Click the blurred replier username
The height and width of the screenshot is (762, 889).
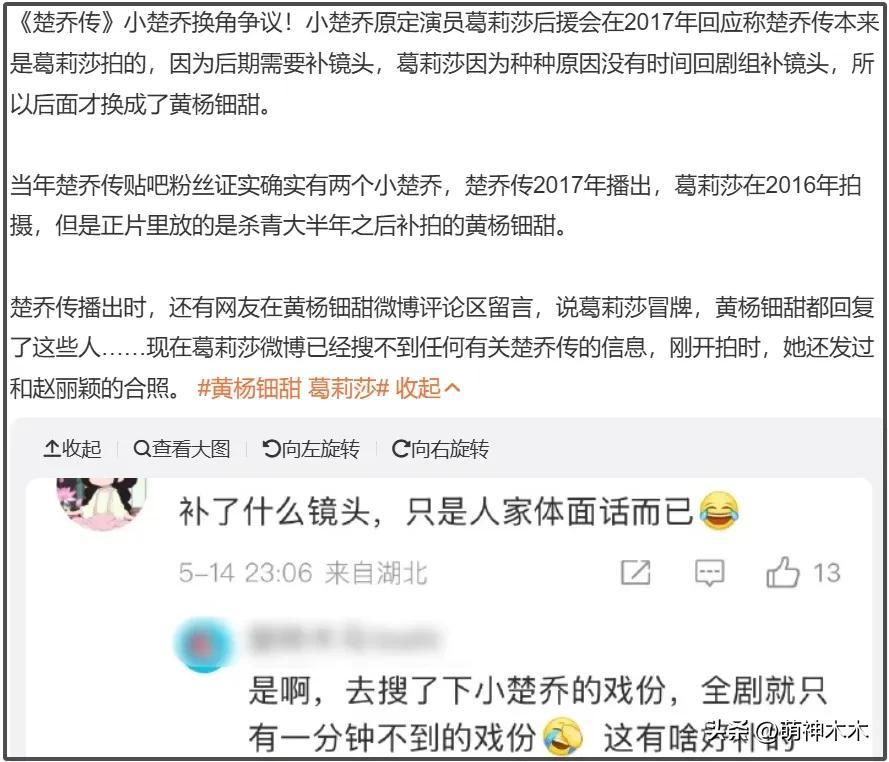(344, 638)
